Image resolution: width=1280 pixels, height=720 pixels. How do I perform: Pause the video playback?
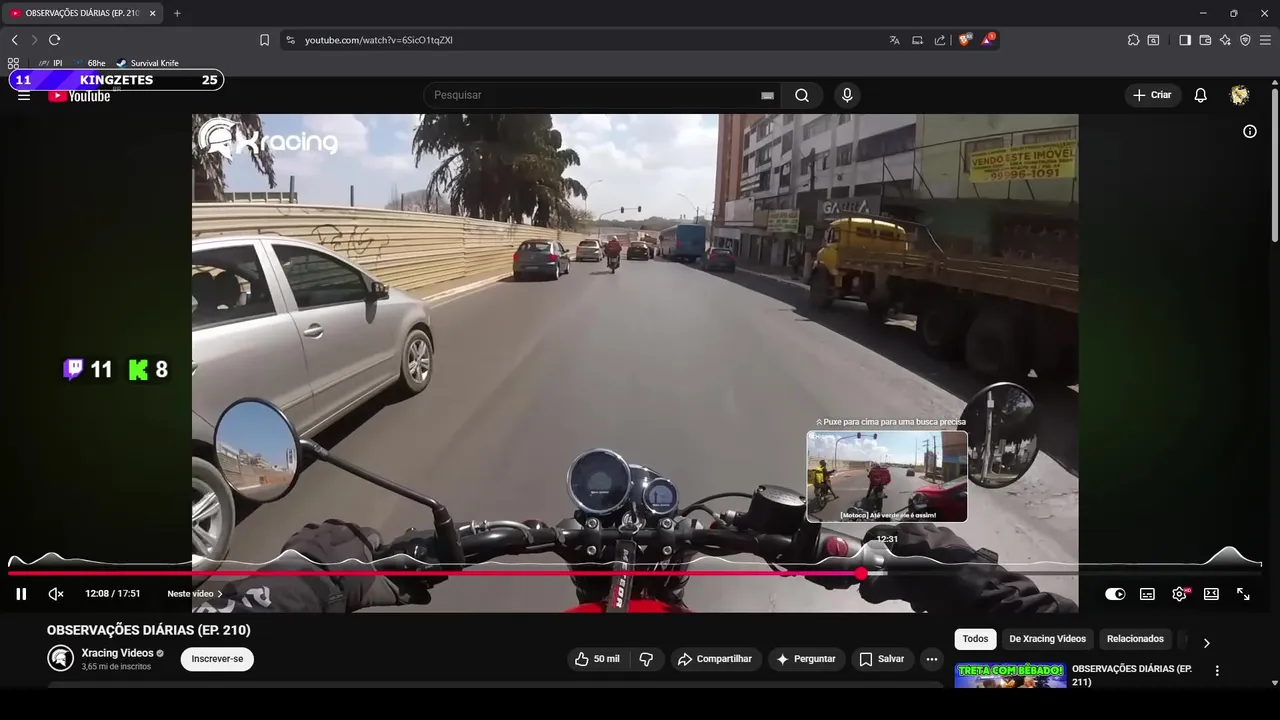coord(21,594)
